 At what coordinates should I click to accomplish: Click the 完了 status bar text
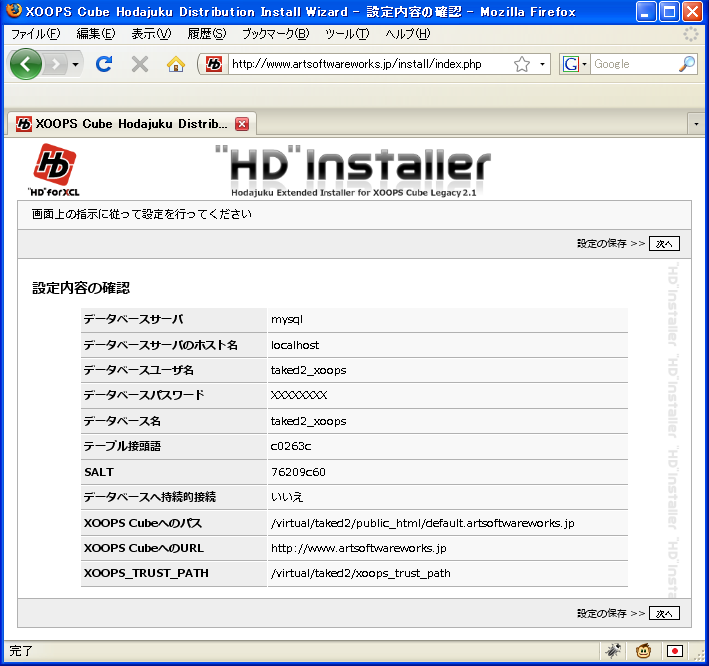click(21, 651)
